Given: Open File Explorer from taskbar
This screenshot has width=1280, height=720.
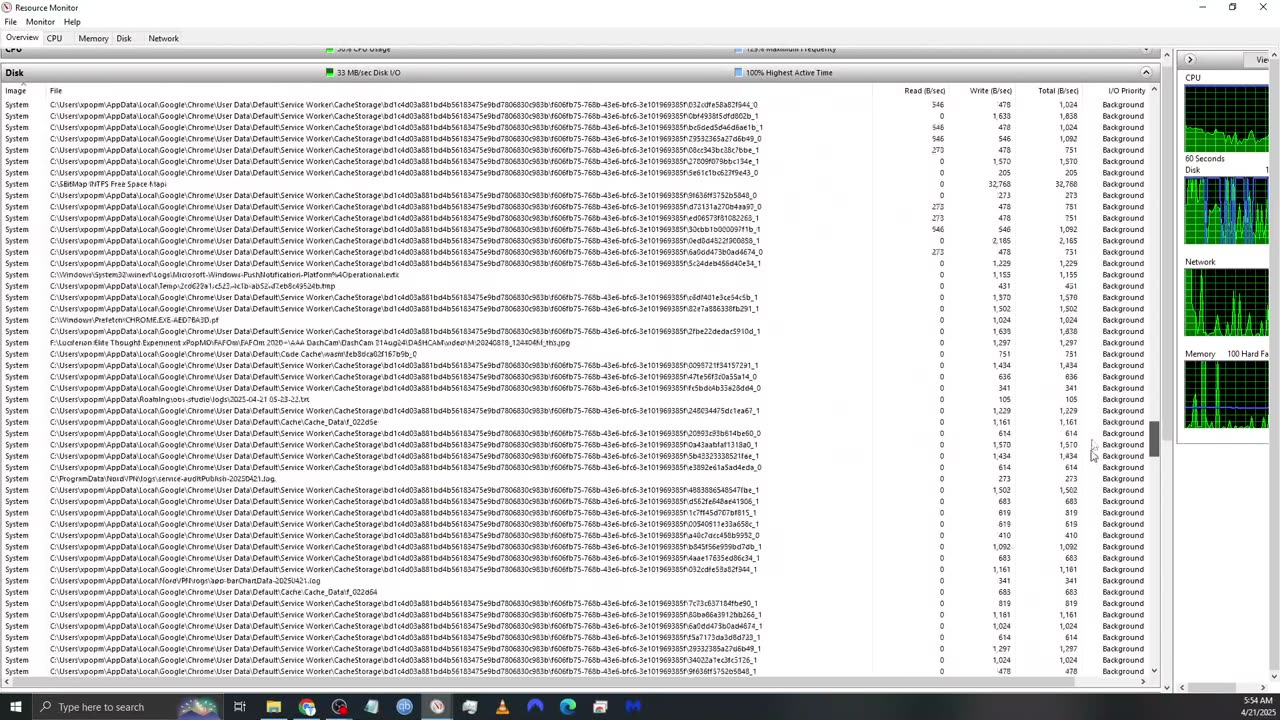Looking at the screenshot, I should click(x=273, y=707).
